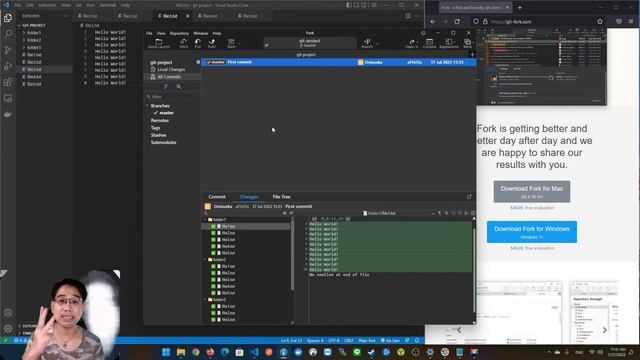The height and width of the screenshot is (360, 640).
Task: Click Download Fork for Windows button
Action: pos(531,232)
